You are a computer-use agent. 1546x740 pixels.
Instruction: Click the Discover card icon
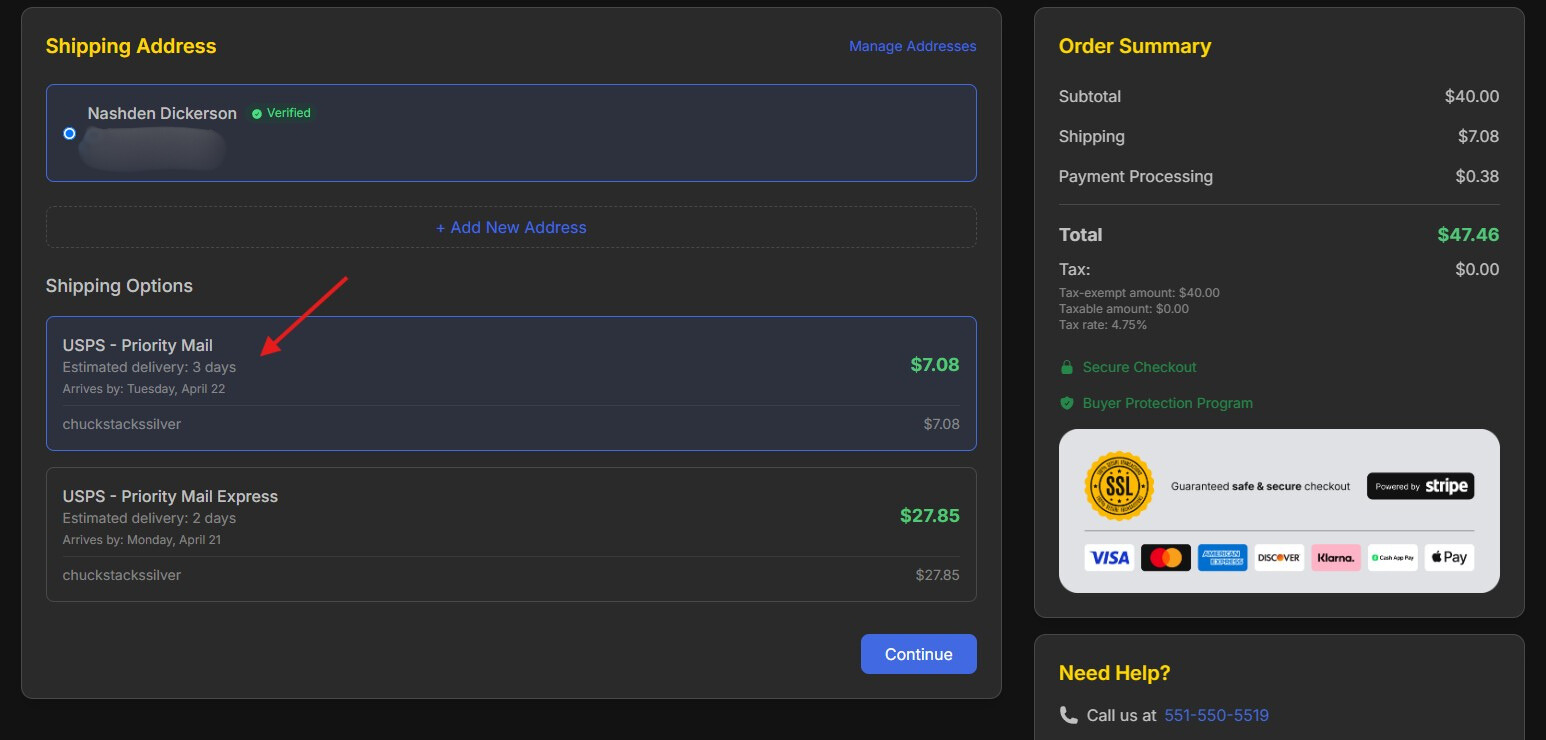[1279, 558]
